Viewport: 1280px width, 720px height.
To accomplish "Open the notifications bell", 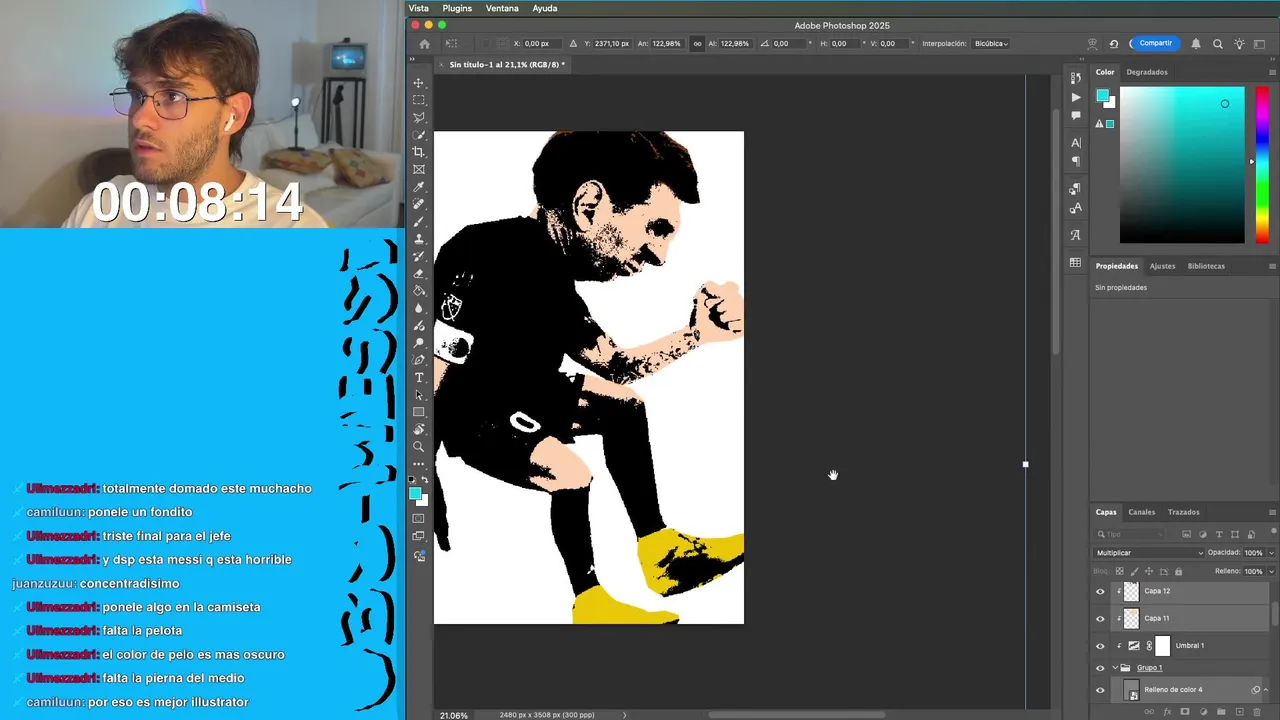I will coord(1196,44).
